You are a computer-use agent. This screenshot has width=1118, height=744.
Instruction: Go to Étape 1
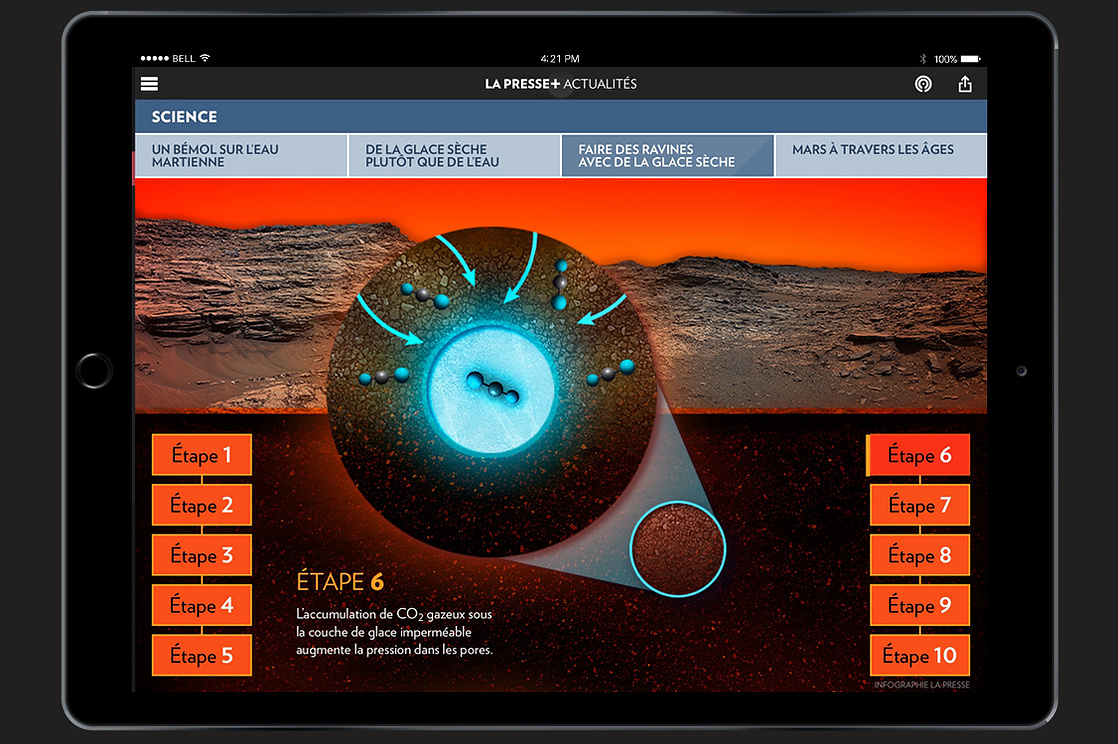[x=202, y=454]
